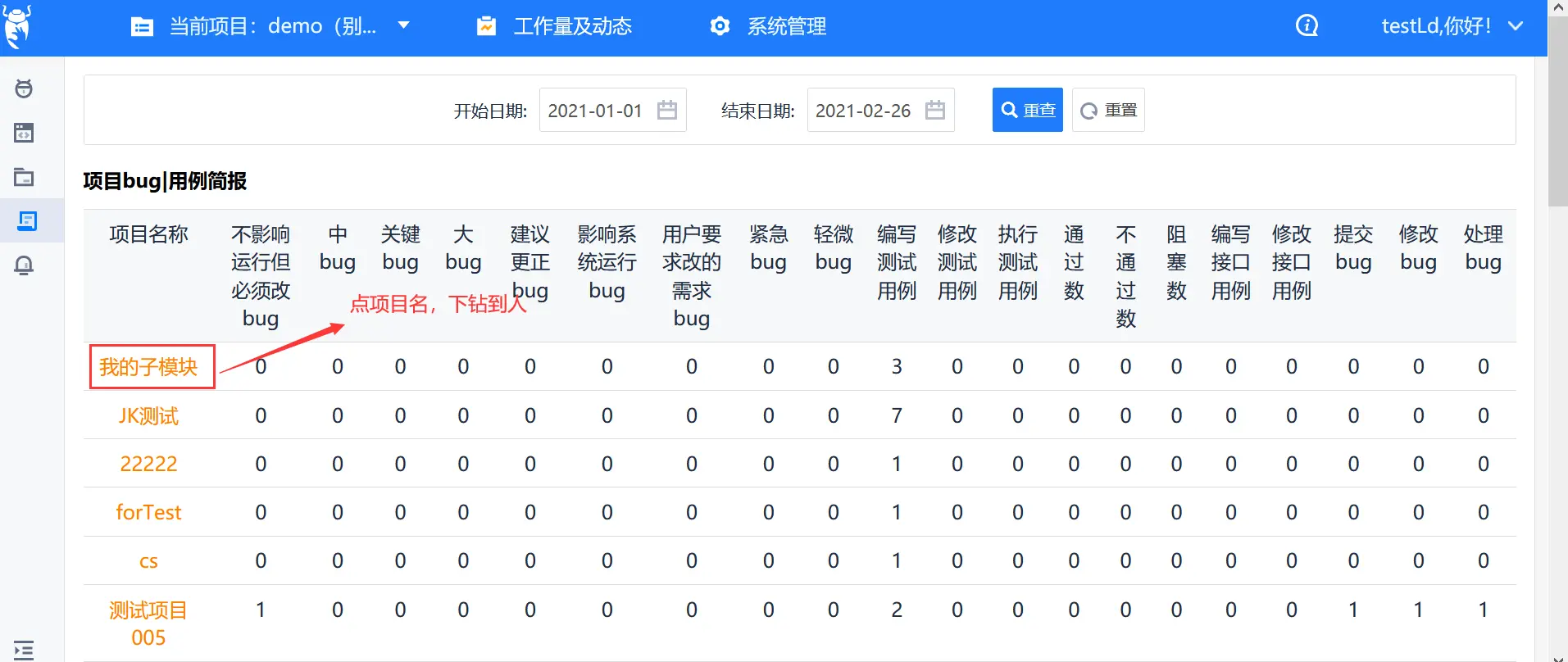Click 阻塞数 column header
This screenshot has width=1568, height=662.
click(x=1176, y=262)
